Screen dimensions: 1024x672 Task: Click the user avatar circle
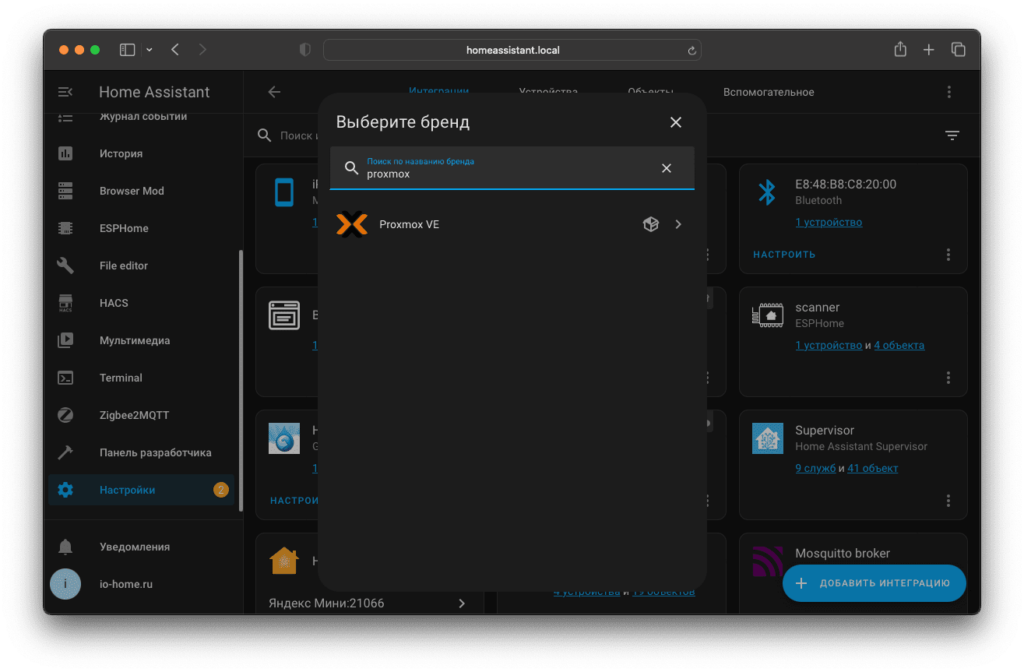(x=65, y=584)
